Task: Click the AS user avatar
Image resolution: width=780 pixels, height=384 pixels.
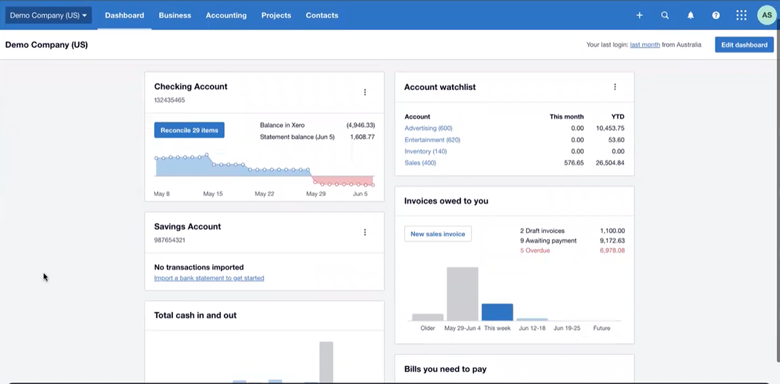Action: (x=767, y=15)
